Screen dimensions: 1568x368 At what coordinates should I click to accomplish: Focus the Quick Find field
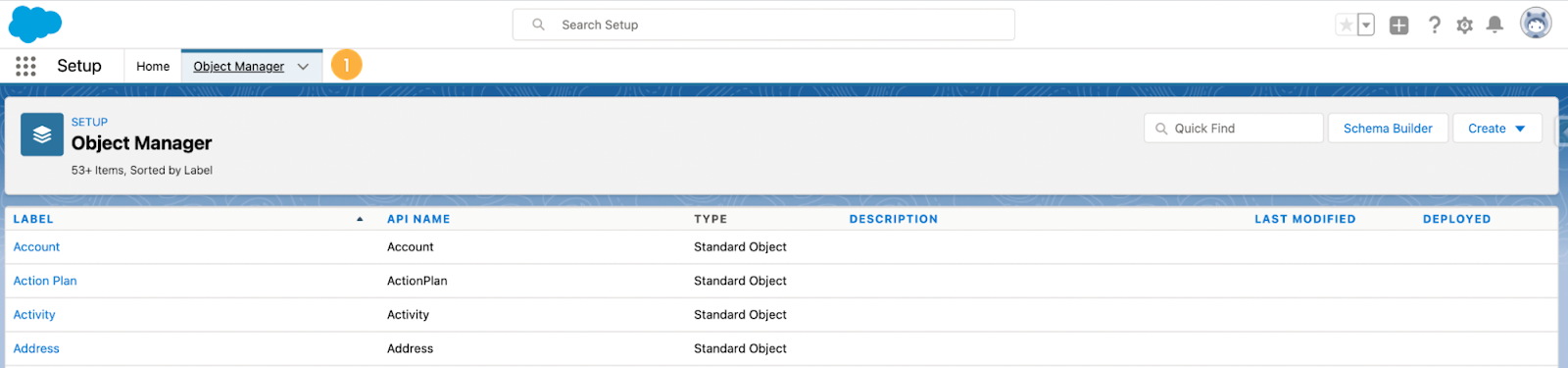point(1234,129)
